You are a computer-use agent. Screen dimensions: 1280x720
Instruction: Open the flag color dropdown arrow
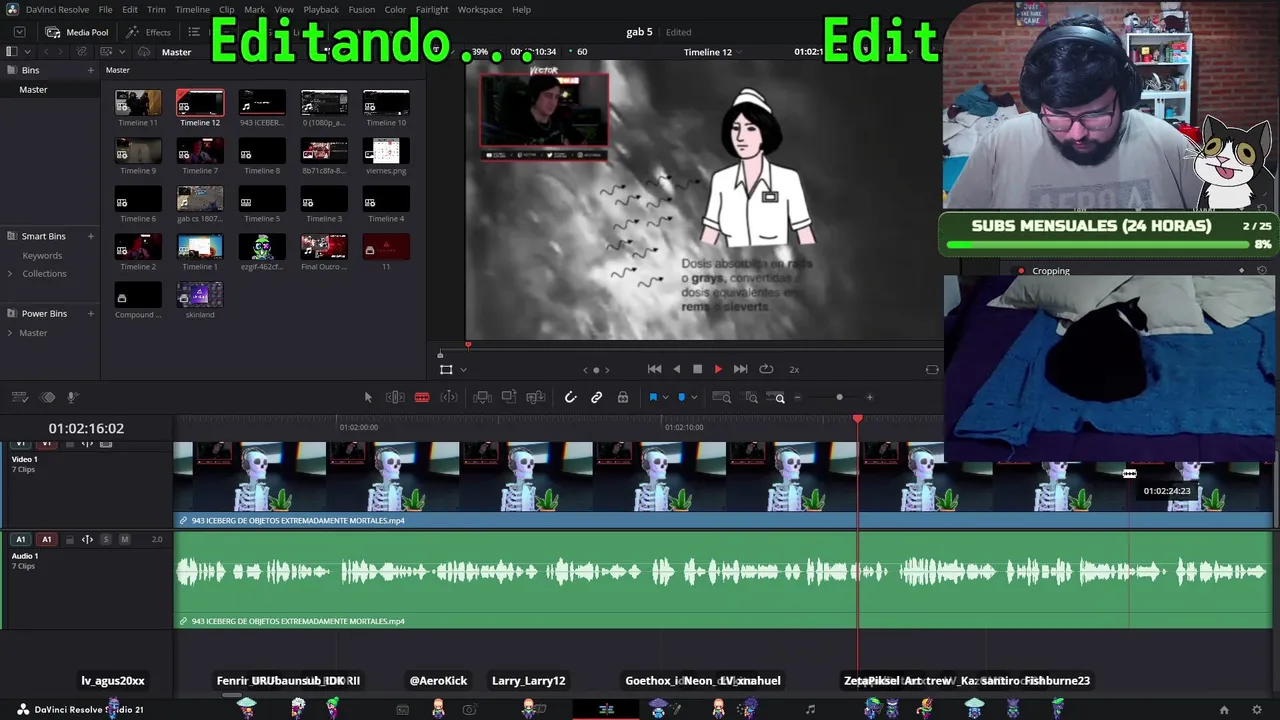664,398
